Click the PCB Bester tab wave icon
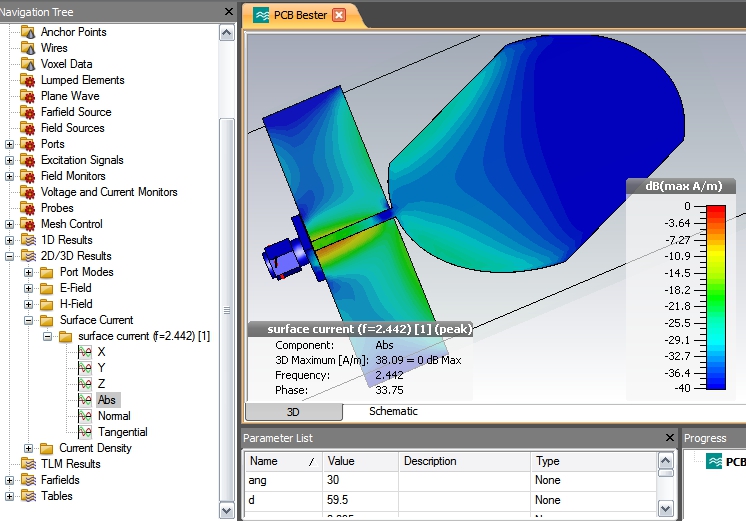The height and width of the screenshot is (521, 746). pyautogui.click(x=261, y=15)
